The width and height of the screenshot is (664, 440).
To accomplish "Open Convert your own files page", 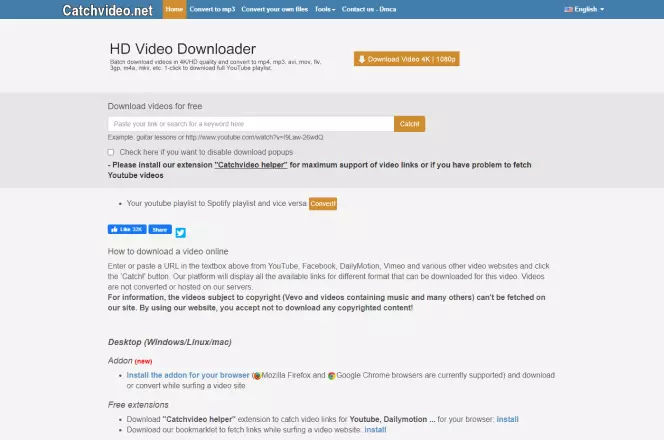I will (274, 9).
